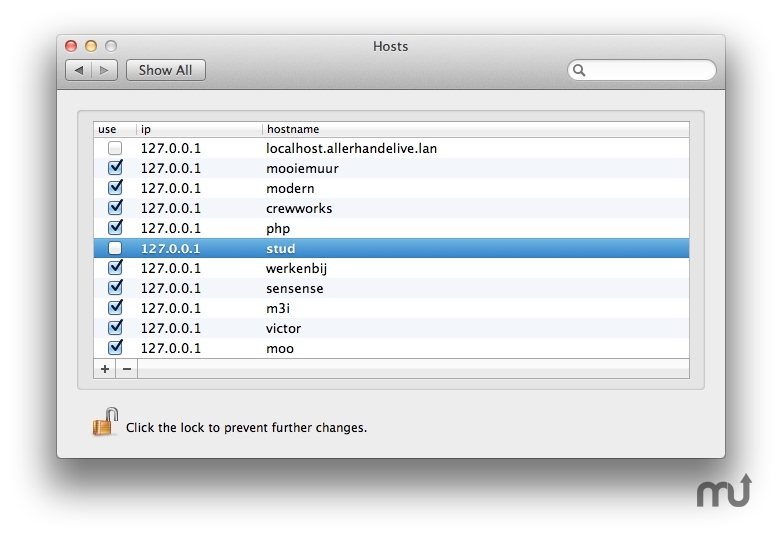The width and height of the screenshot is (782, 537).
Task: Sort by the ip column header
Action: [198, 129]
